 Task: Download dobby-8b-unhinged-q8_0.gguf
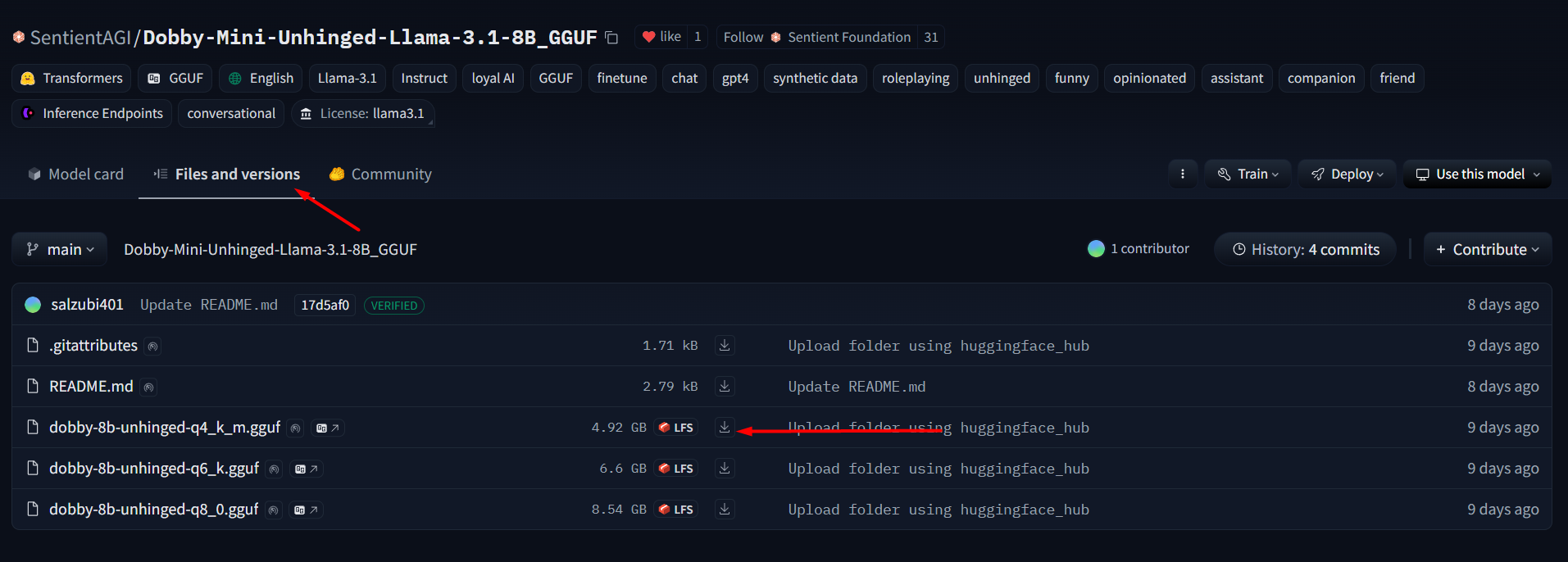725,510
